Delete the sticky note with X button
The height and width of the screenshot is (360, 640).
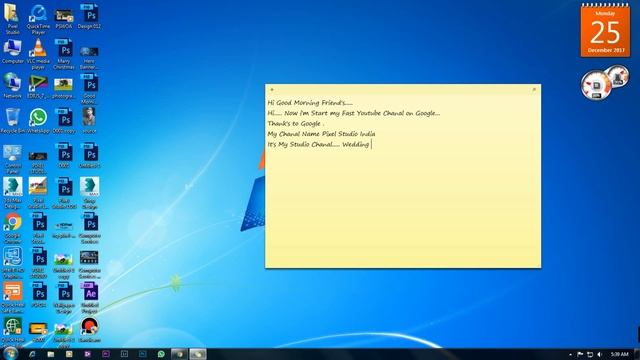(534, 89)
